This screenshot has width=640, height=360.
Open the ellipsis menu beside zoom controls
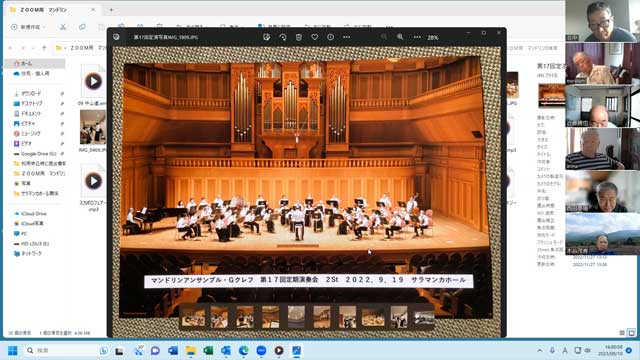pos(417,37)
